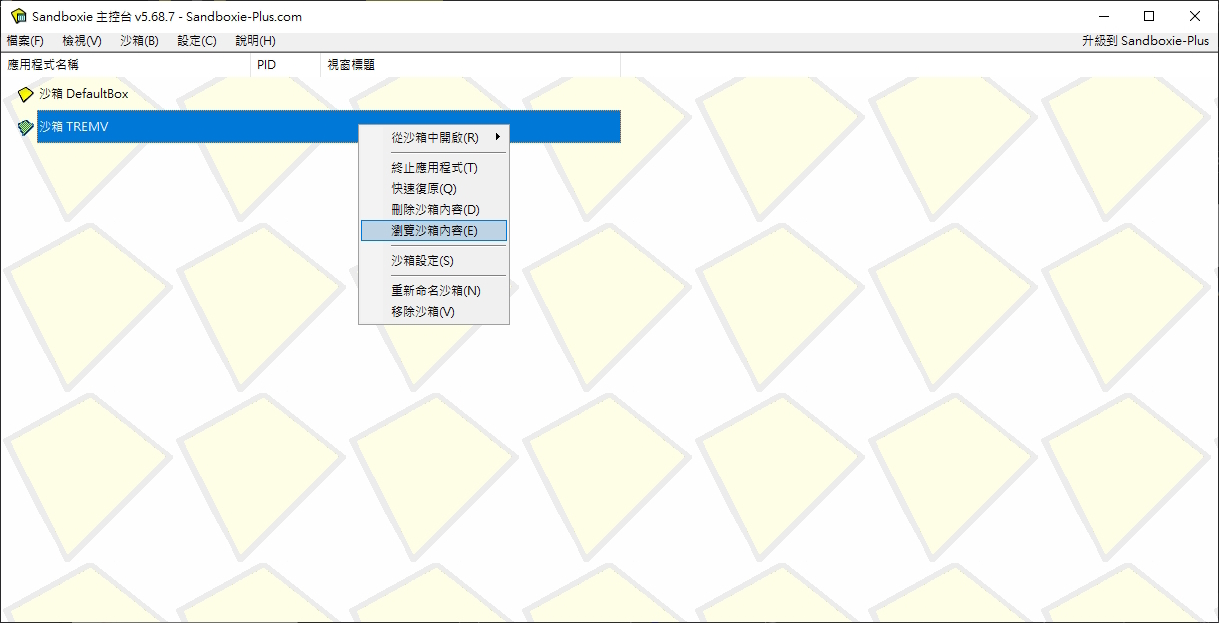Close the Sandboxie window

1195,16
